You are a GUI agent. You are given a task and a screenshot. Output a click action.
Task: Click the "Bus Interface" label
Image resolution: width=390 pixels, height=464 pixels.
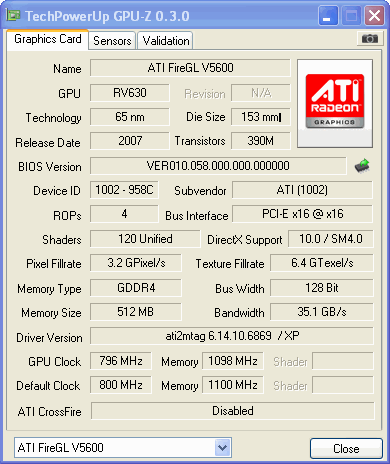197,216
